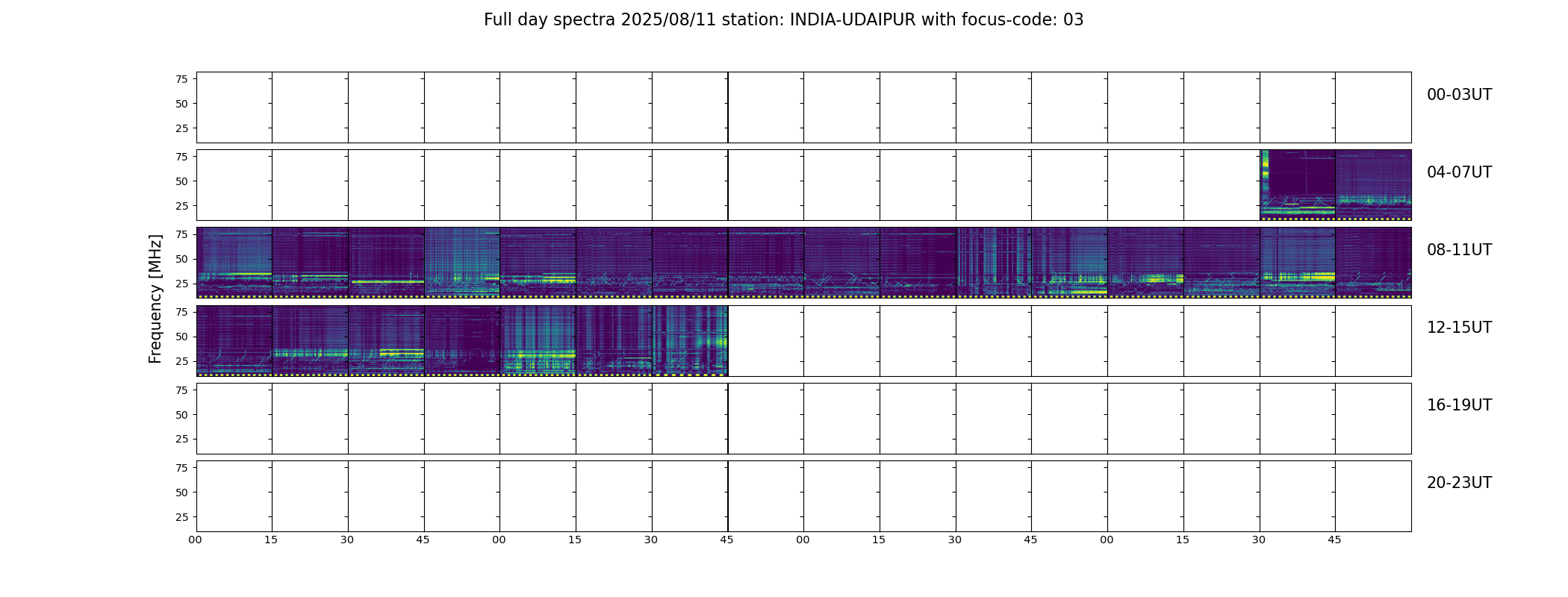Click the '04-07UT' row label

pos(1459,172)
